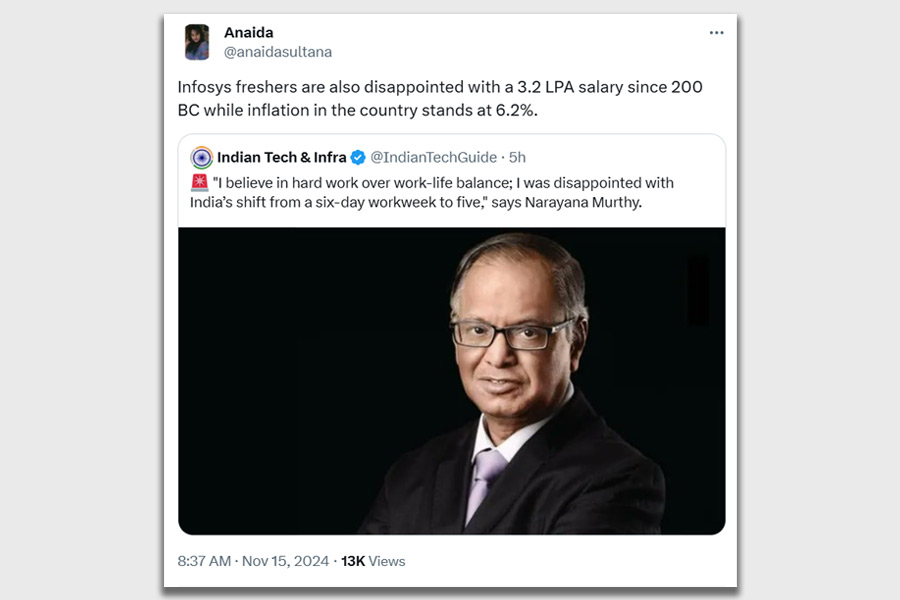Click the red siren emoji in quoted tweet
900x600 pixels.
pyautogui.click(x=199, y=183)
